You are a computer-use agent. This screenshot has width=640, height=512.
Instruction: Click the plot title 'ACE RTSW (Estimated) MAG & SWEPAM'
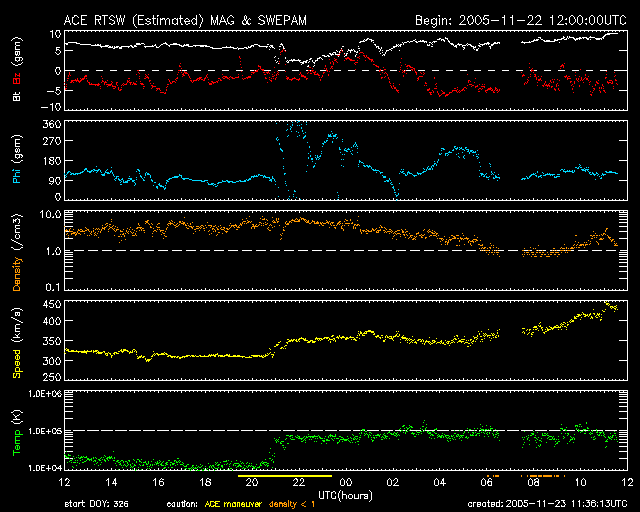pyautogui.click(x=185, y=20)
